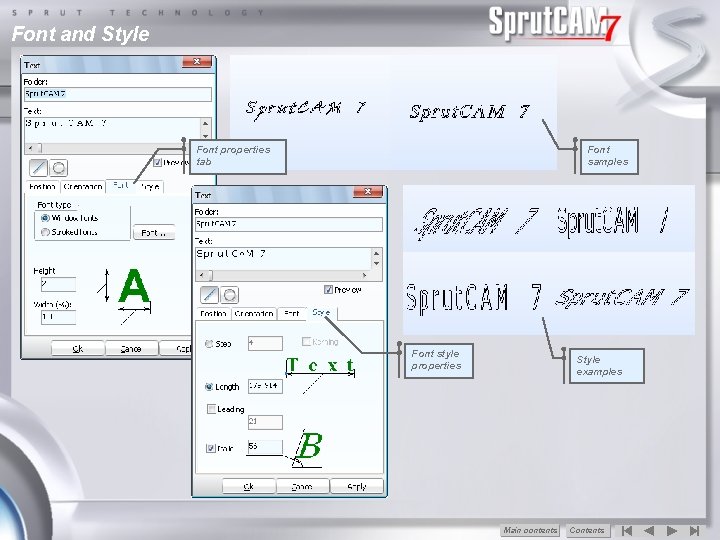
Task: Click the Italic angle value field
Action: tap(265, 447)
